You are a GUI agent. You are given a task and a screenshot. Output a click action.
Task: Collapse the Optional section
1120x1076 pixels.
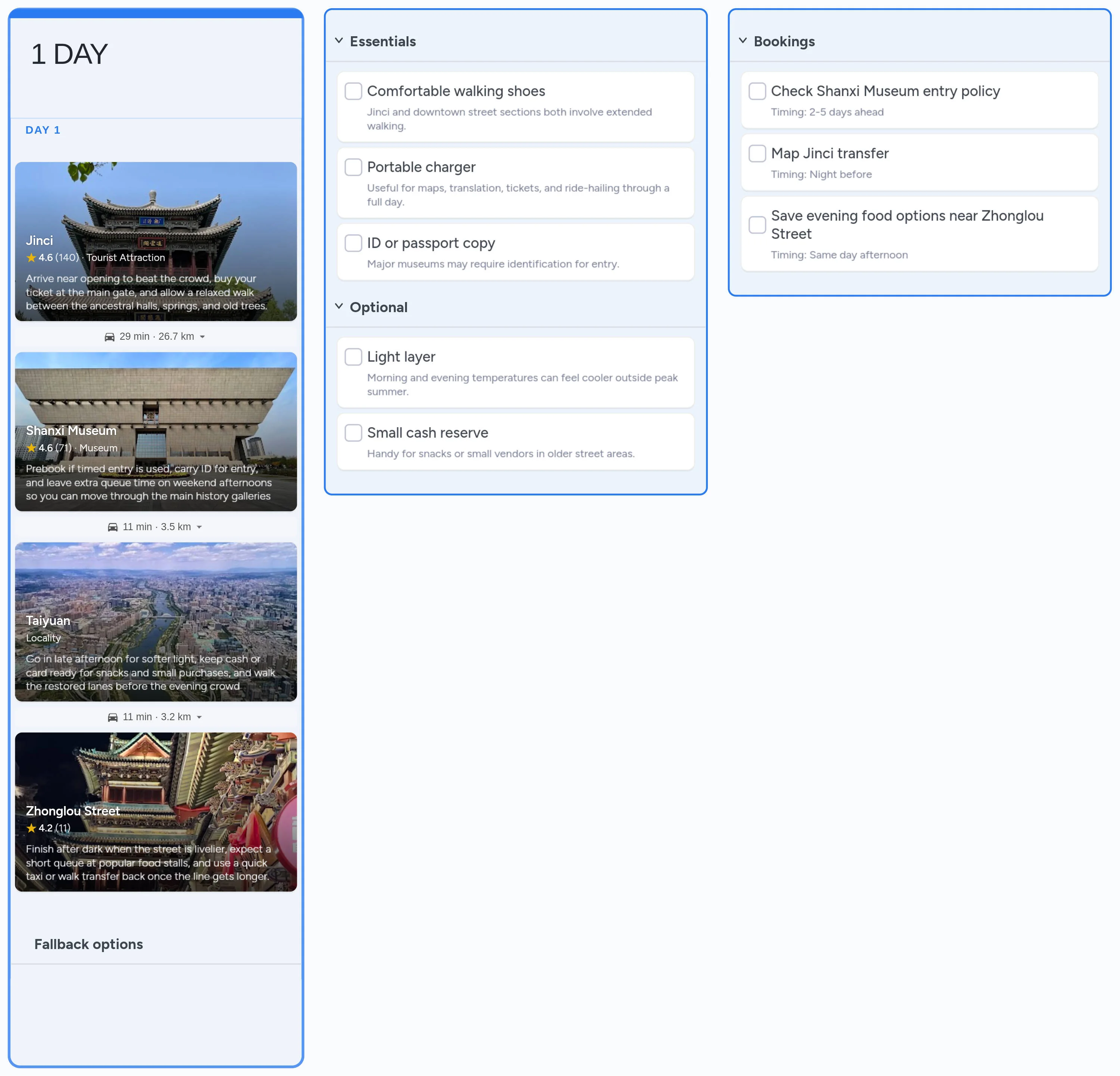(x=338, y=306)
